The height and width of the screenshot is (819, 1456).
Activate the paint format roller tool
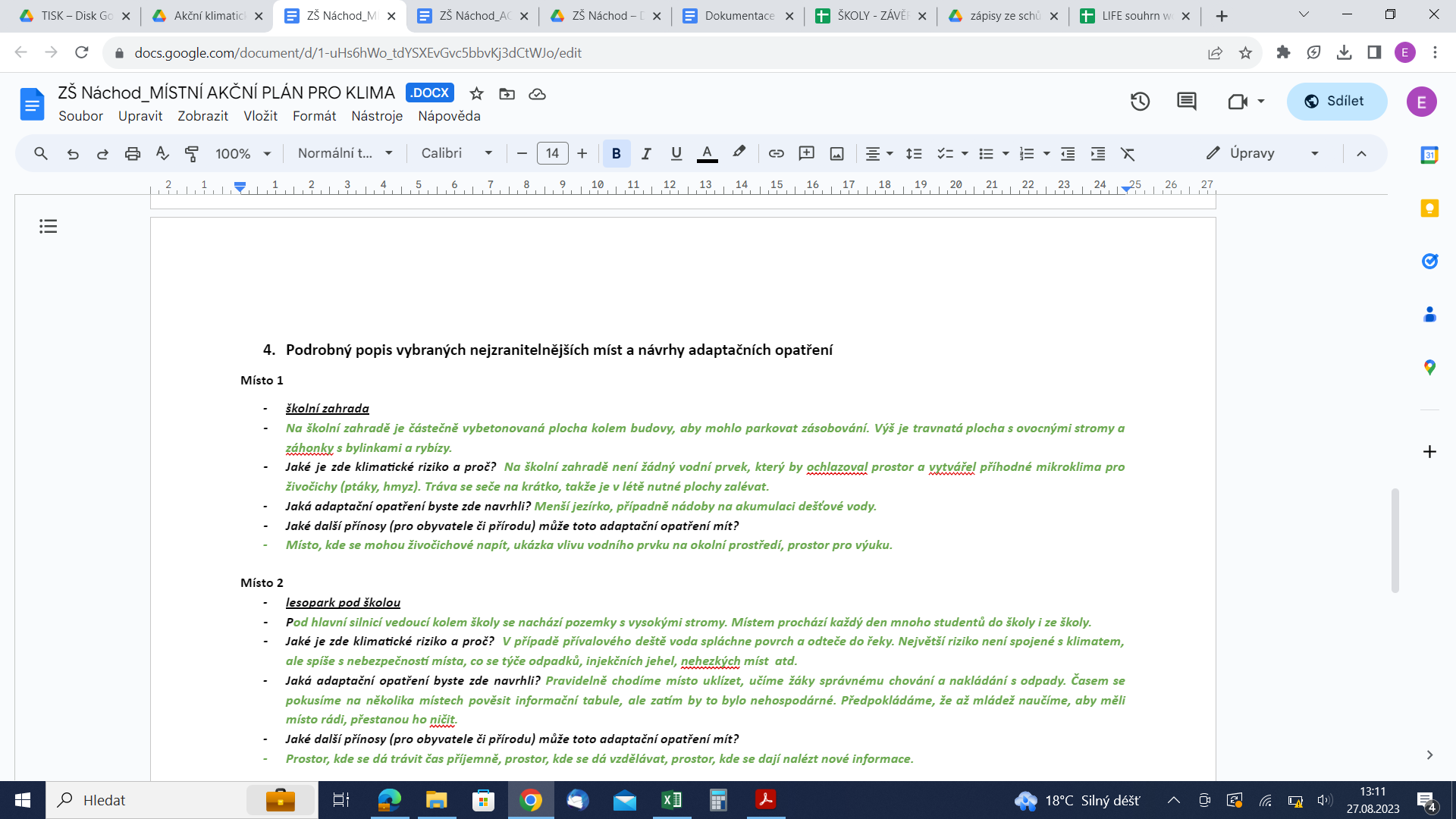pyautogui.click(x=192, y=154)
